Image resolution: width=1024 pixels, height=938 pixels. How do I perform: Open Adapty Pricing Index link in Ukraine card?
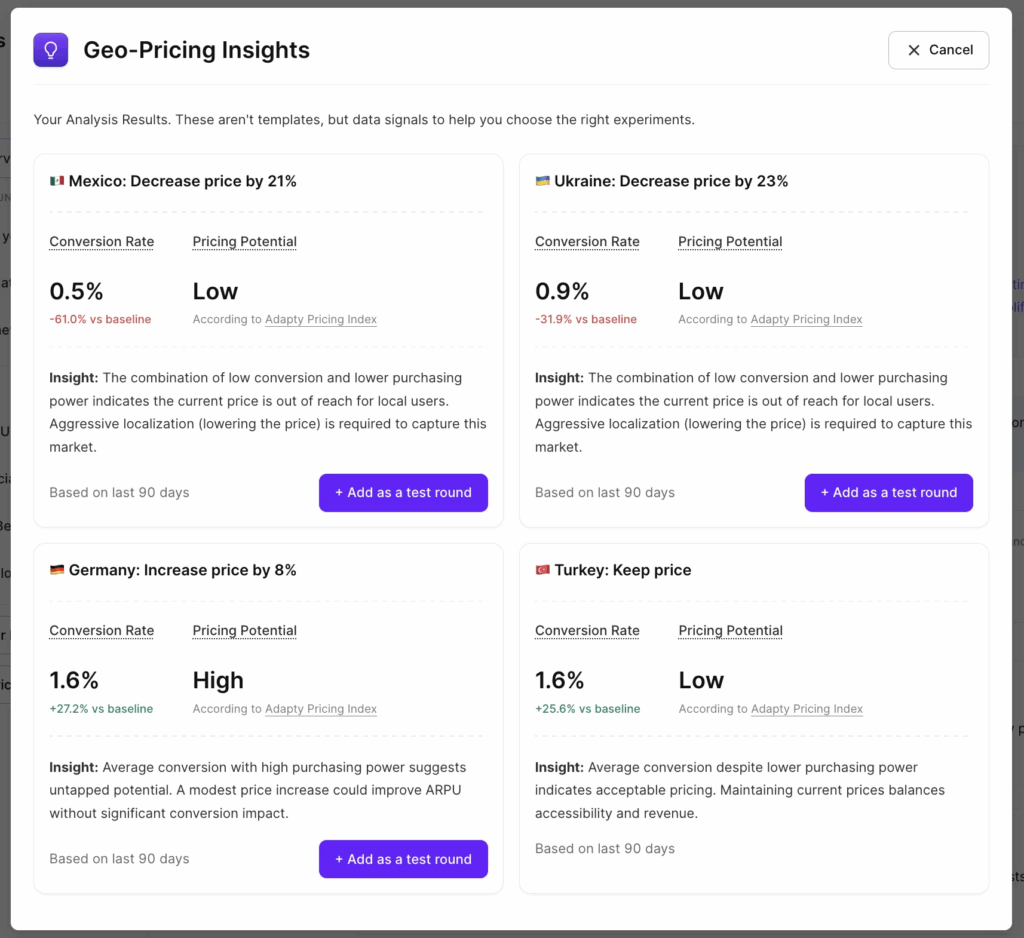coord(806,319)
